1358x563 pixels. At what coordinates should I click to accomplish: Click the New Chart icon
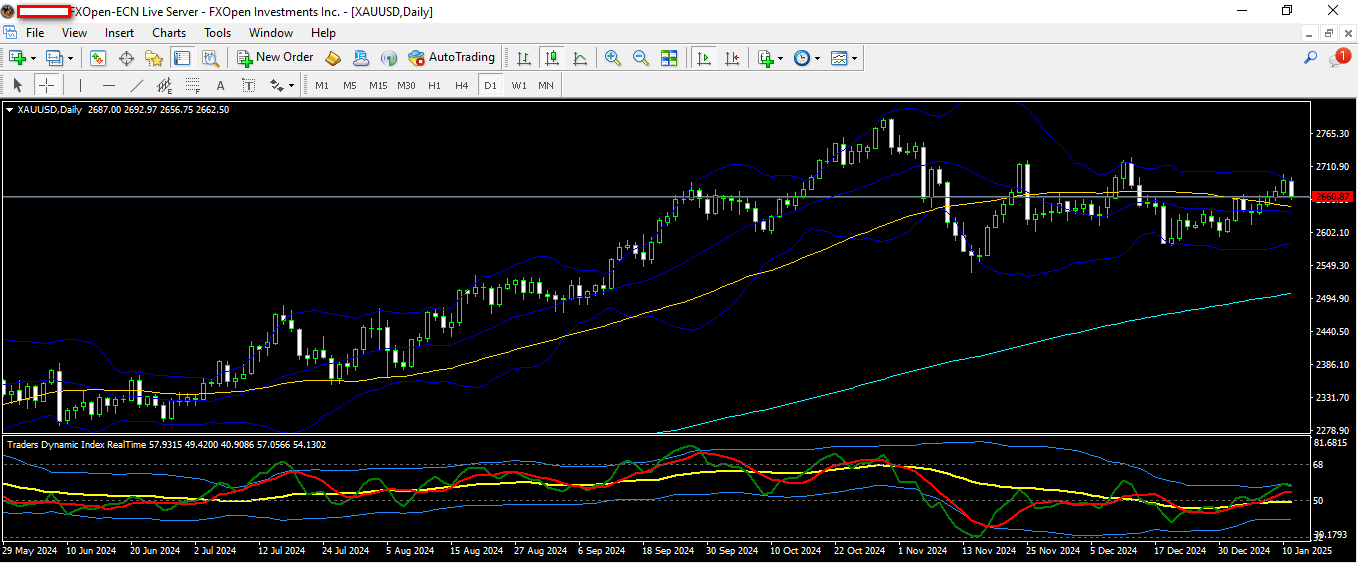[17, 58]
